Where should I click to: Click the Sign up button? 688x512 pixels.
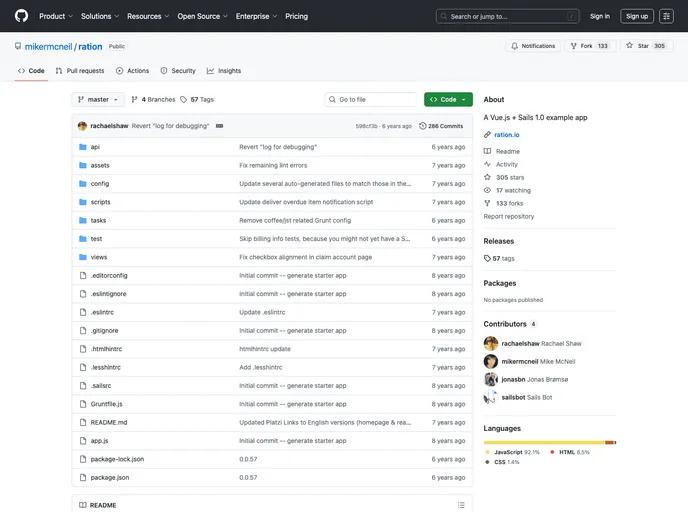coord(637,16)
